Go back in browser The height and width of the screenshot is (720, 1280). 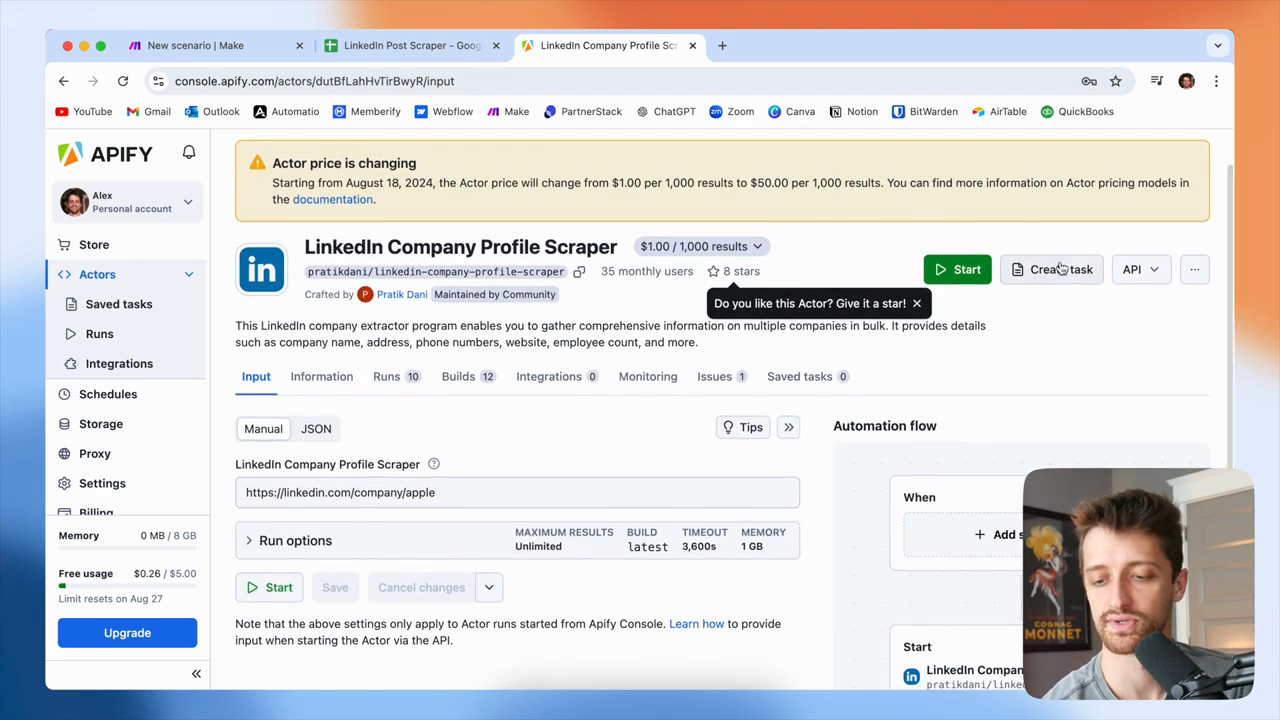click(64, 81)
